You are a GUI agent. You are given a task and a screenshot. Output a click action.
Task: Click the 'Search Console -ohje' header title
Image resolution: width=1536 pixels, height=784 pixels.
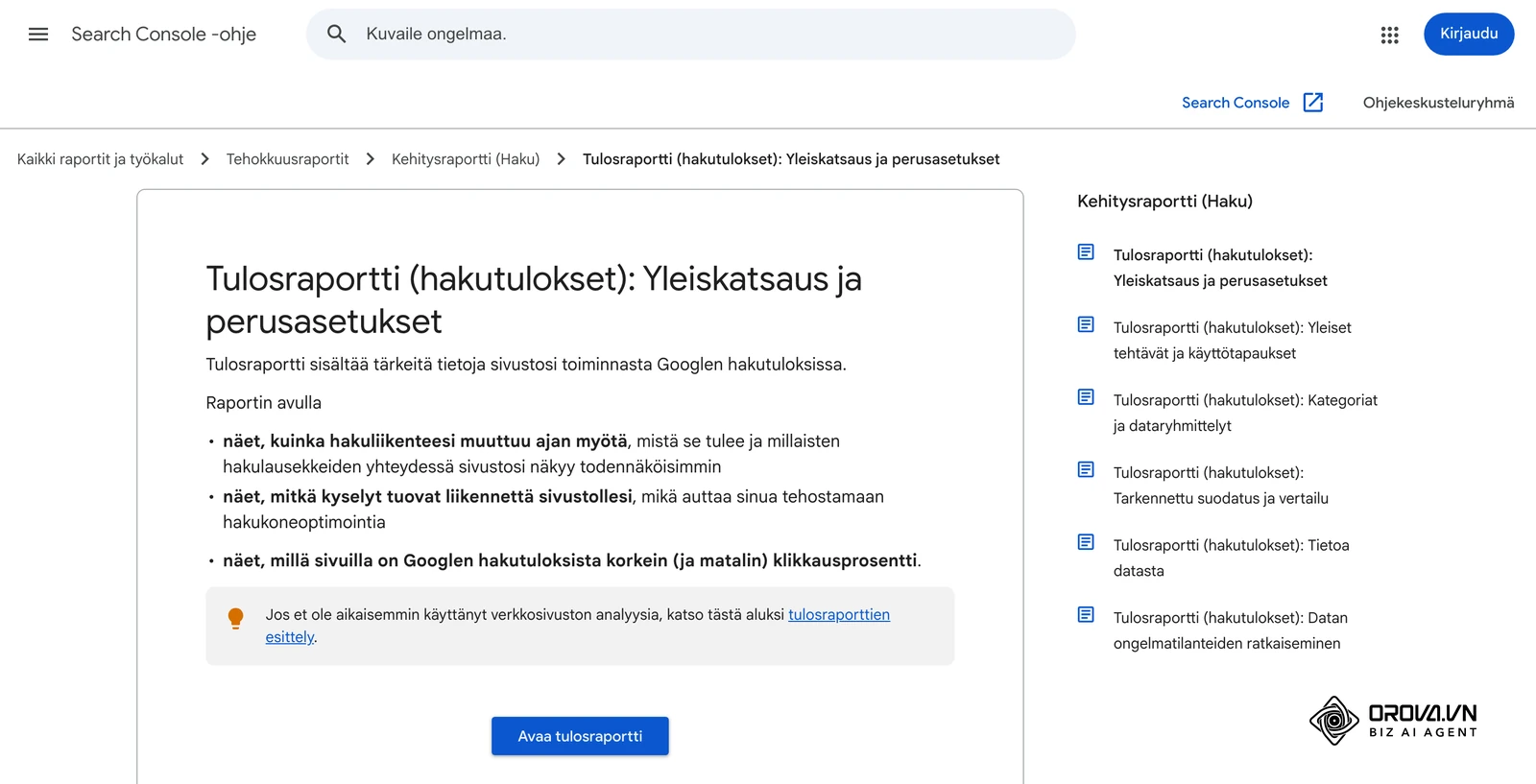[x=163, y=35]
